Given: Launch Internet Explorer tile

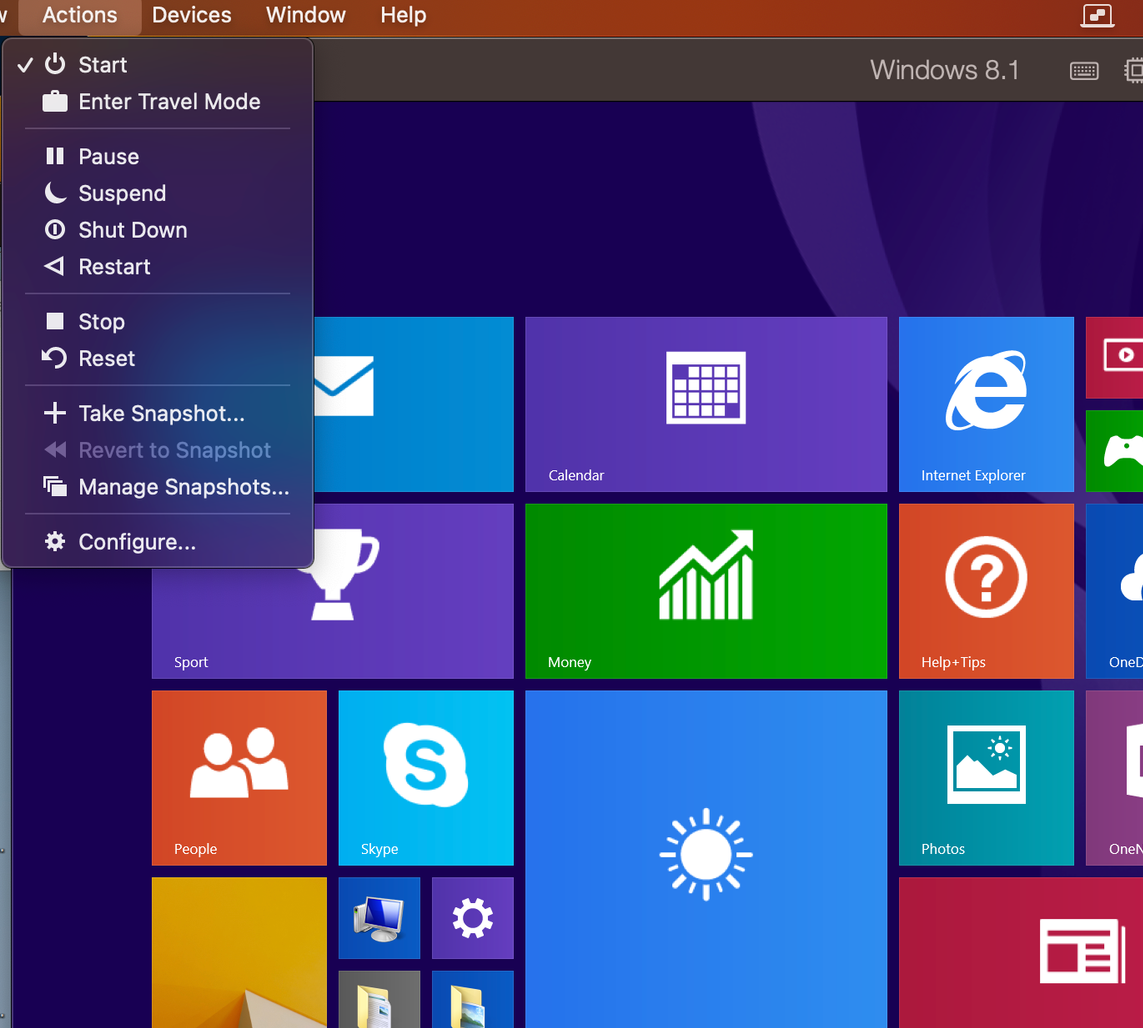Looking at the screenshot, I should point(986,404).
